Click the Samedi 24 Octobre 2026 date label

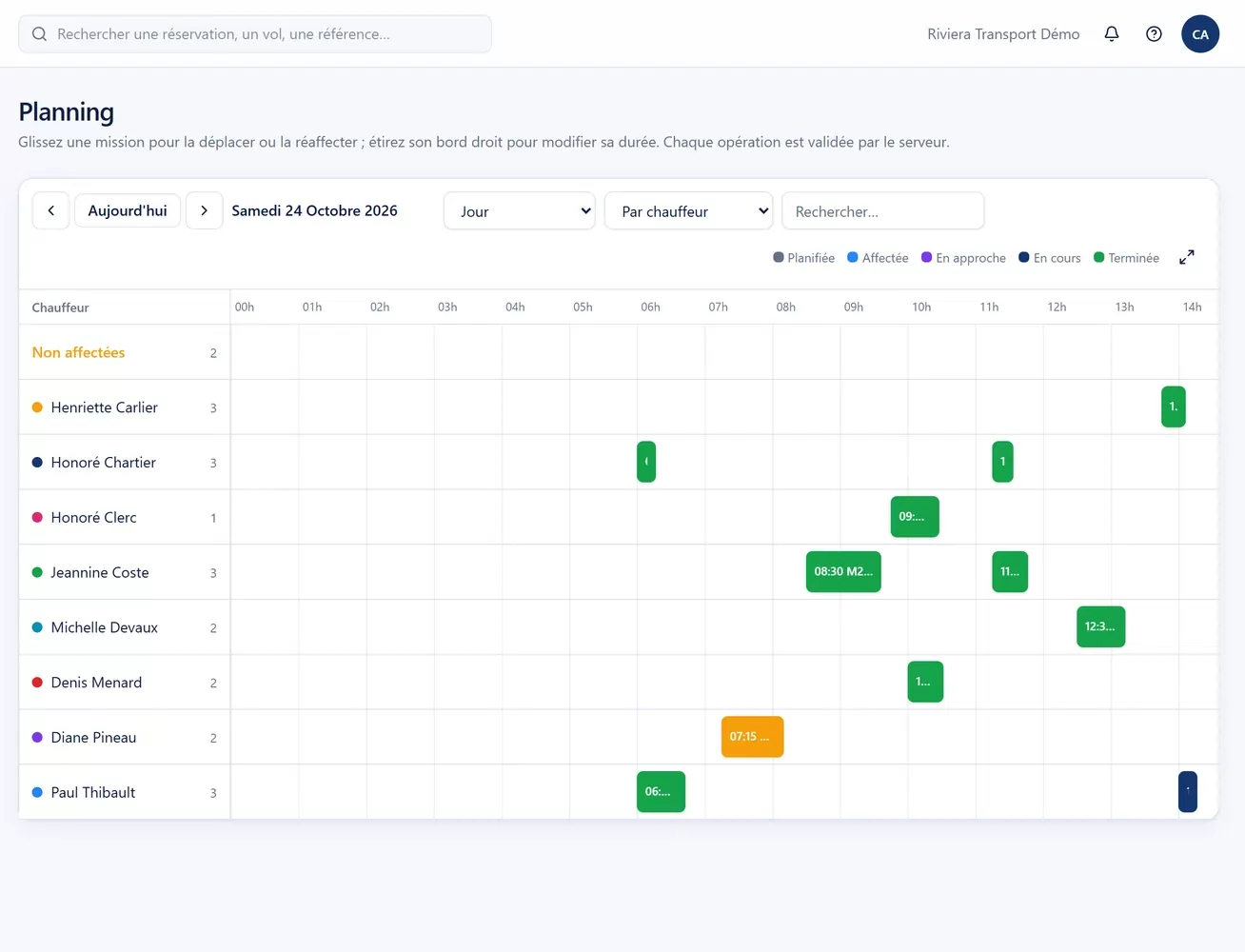tap(315, 210)
